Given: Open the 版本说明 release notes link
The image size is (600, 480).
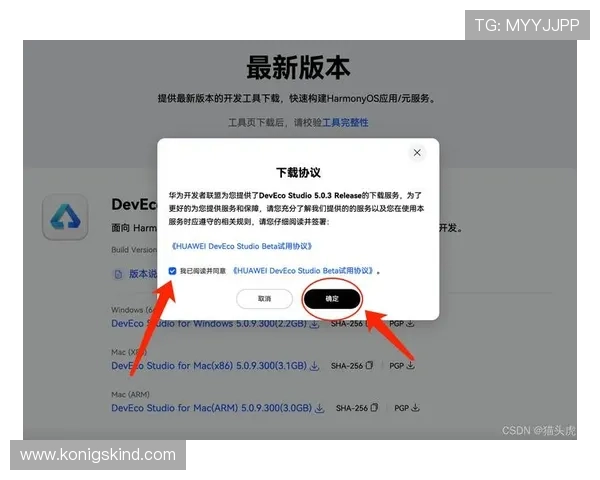Looking at the screenshot, I should [143, 274].
